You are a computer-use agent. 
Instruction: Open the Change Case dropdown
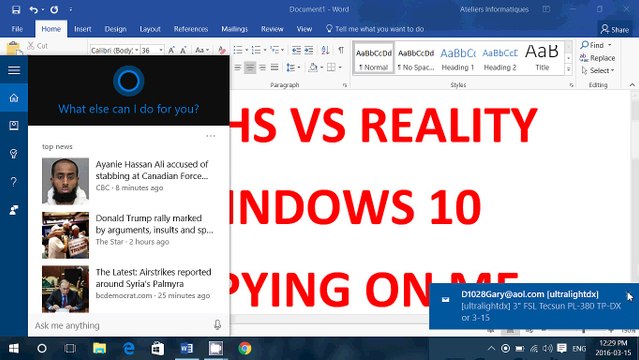202,50
